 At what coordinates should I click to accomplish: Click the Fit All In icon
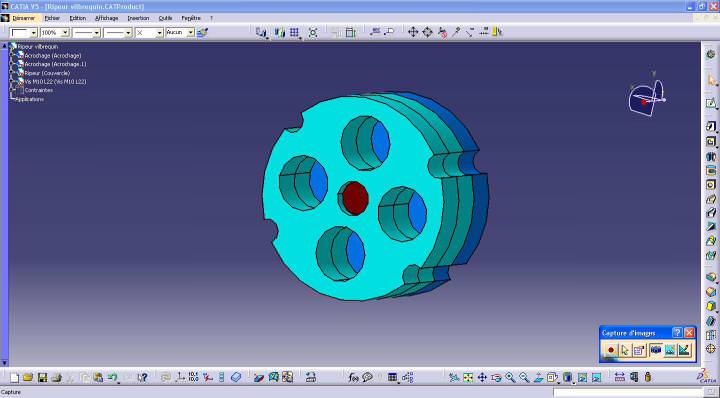click(x=468, y=377)
